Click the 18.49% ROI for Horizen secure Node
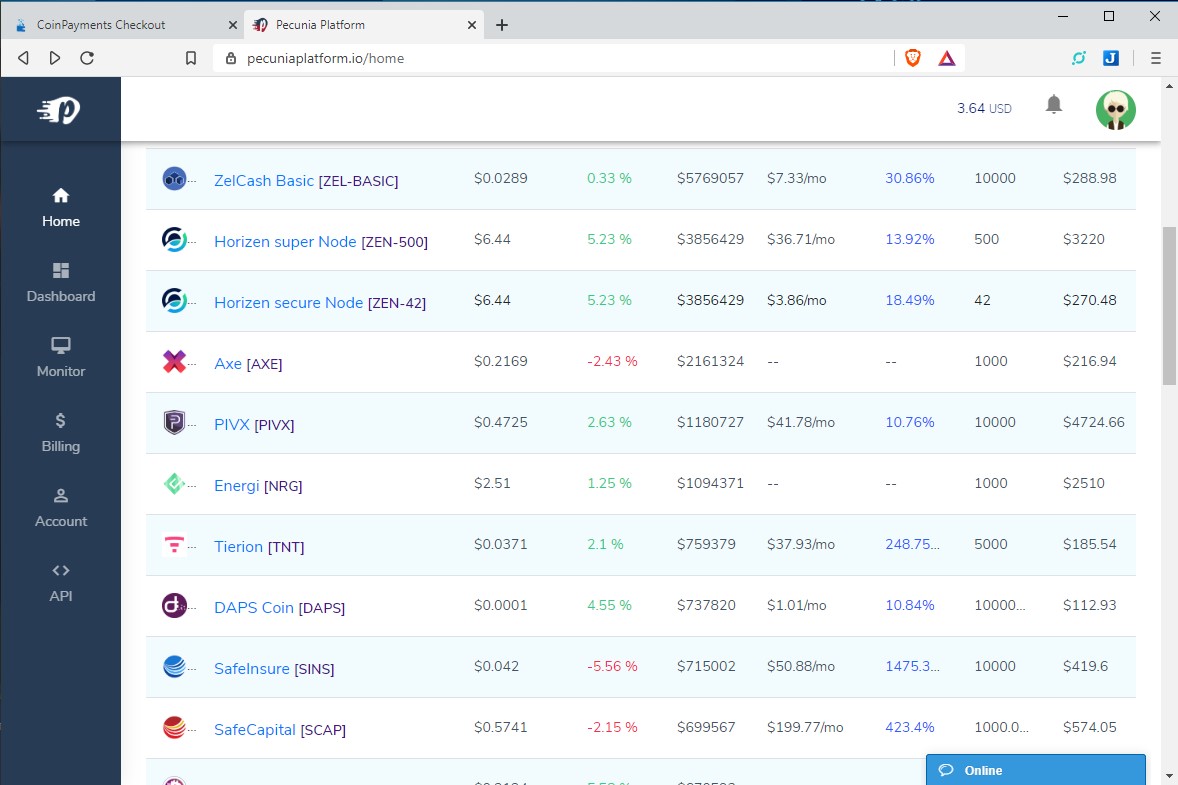Viewport: 1178px width, 785px height. tap(910, 300)
